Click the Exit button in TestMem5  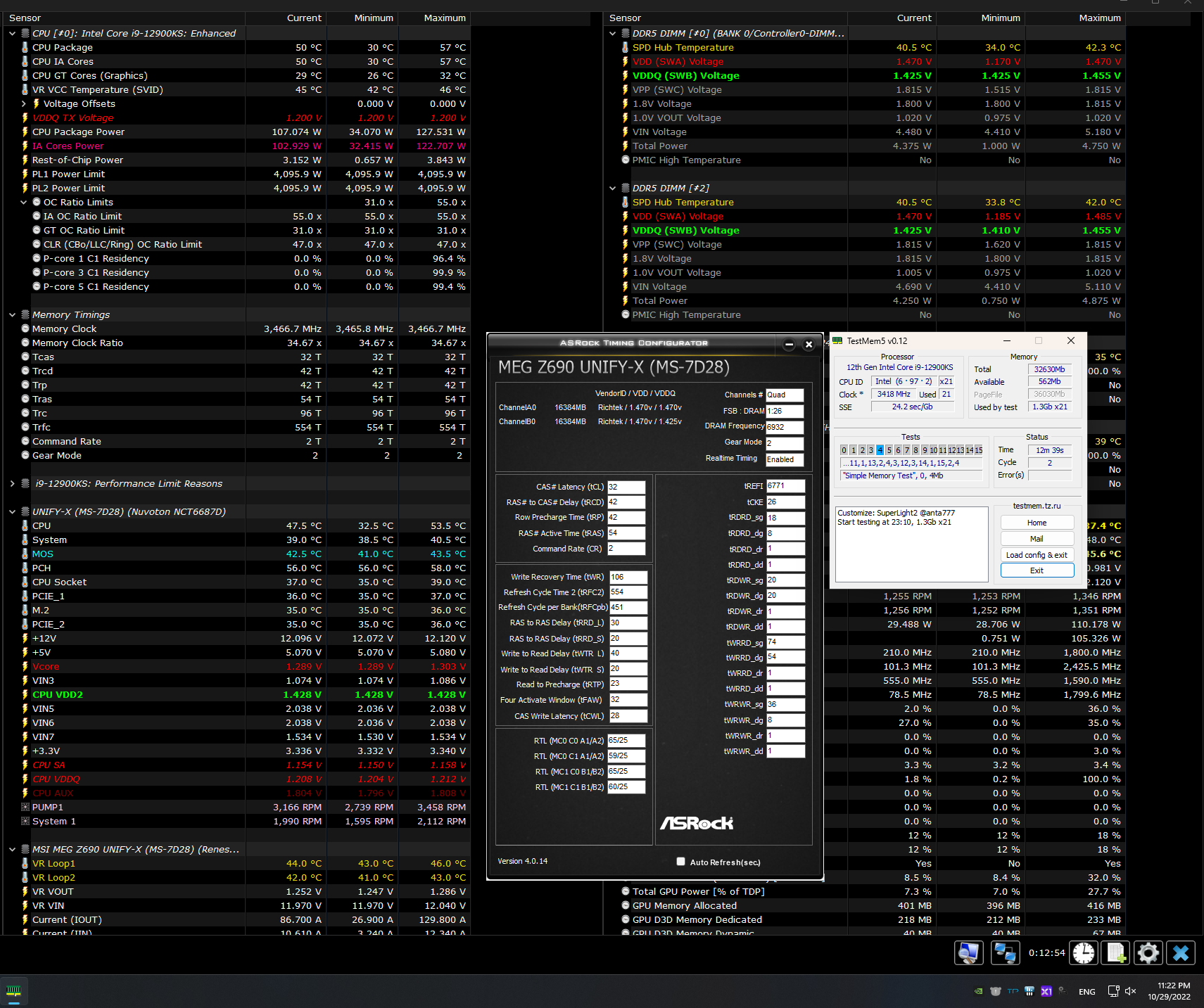tap(1037, 570)
